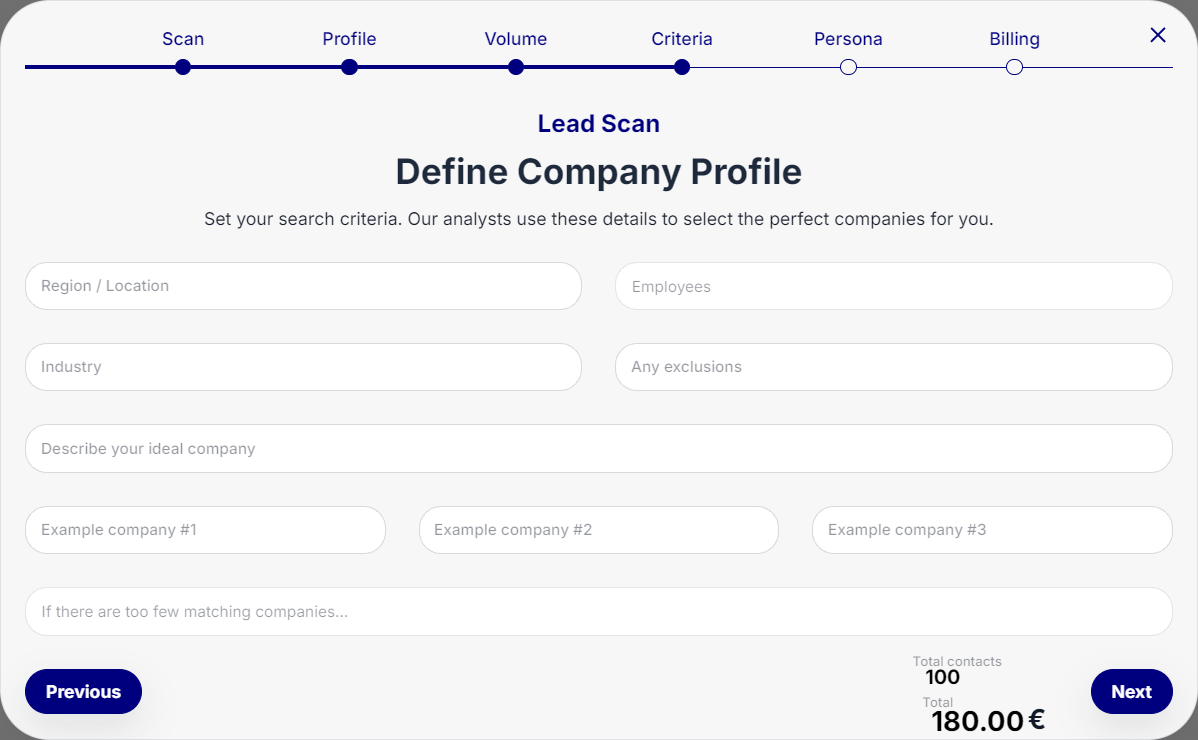This screenshot has width=1198, height=740.
Task: Enter Example company #1 field
Action: point(205,530)
